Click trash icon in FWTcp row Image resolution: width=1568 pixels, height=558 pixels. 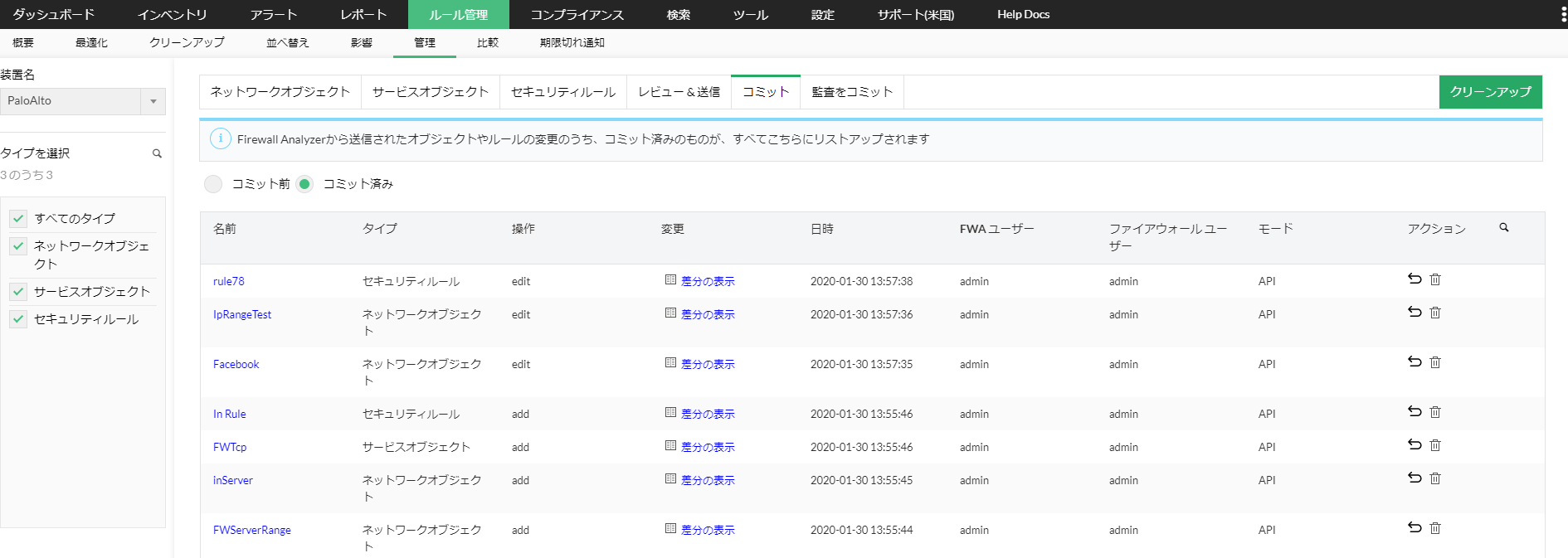1435,445
